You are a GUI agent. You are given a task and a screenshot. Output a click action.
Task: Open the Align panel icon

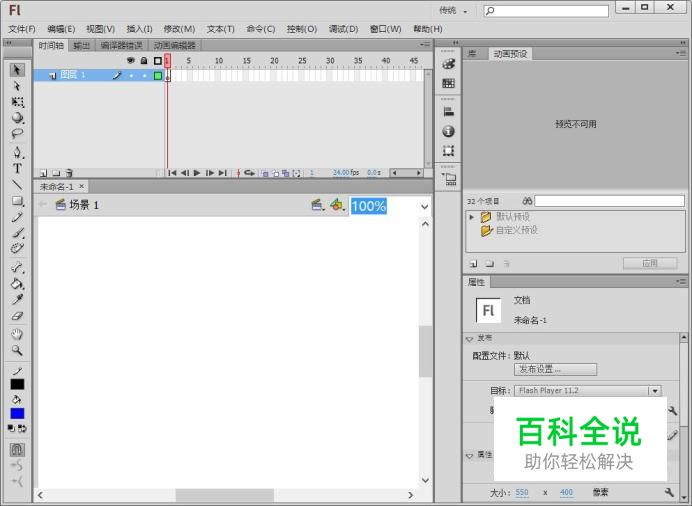pos(448,112)
